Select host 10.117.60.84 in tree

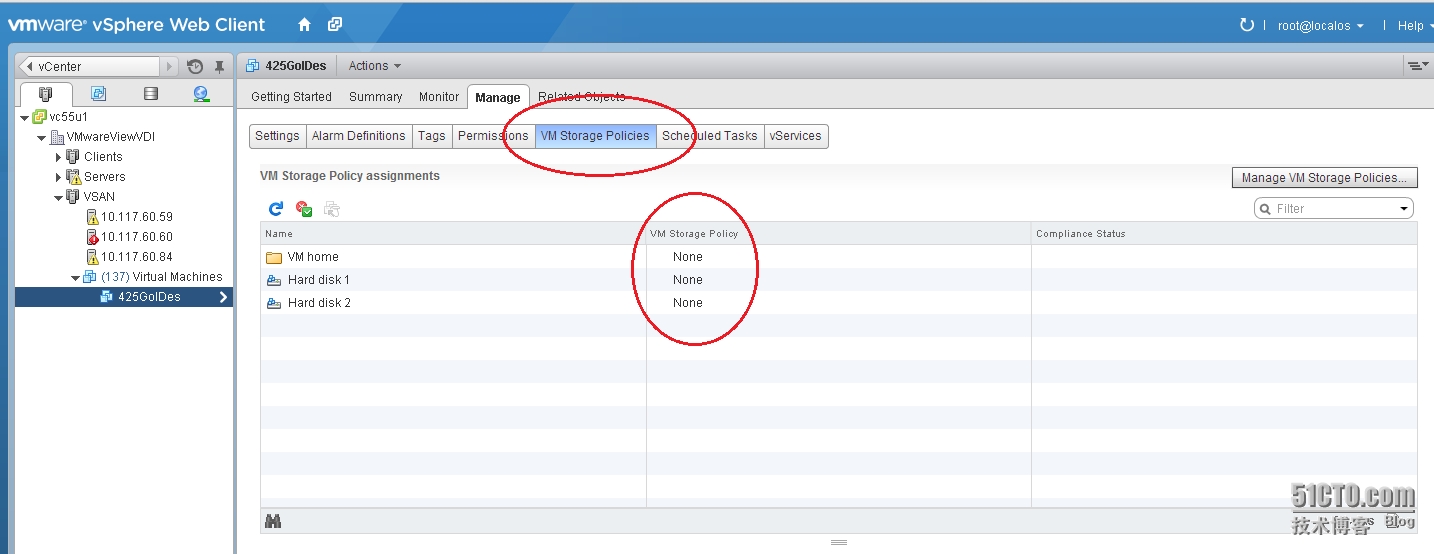click(x=137, y=257)
